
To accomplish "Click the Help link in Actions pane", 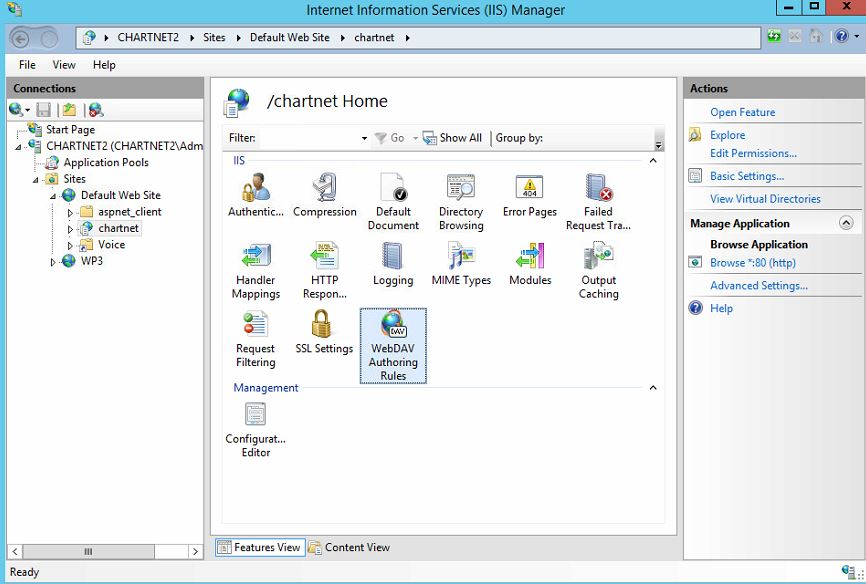I will pyautogui.click(x=721, y=308).
